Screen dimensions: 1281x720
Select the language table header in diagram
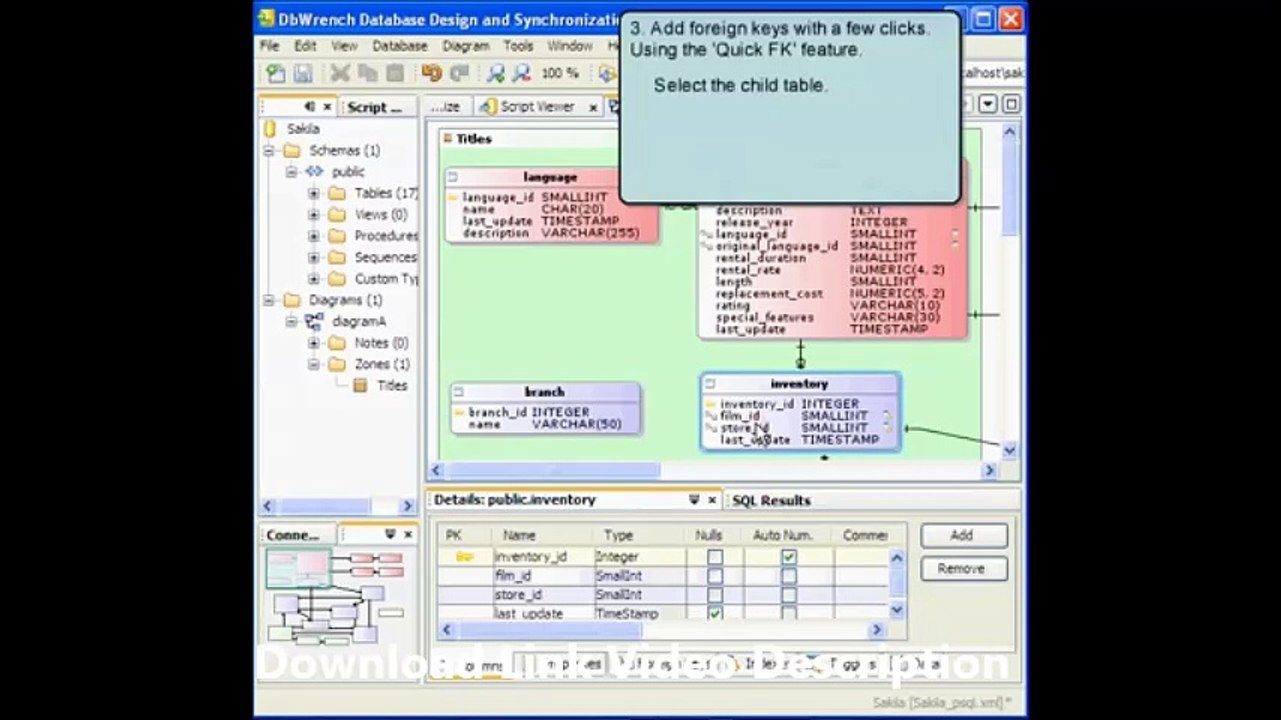coord(550,177)
